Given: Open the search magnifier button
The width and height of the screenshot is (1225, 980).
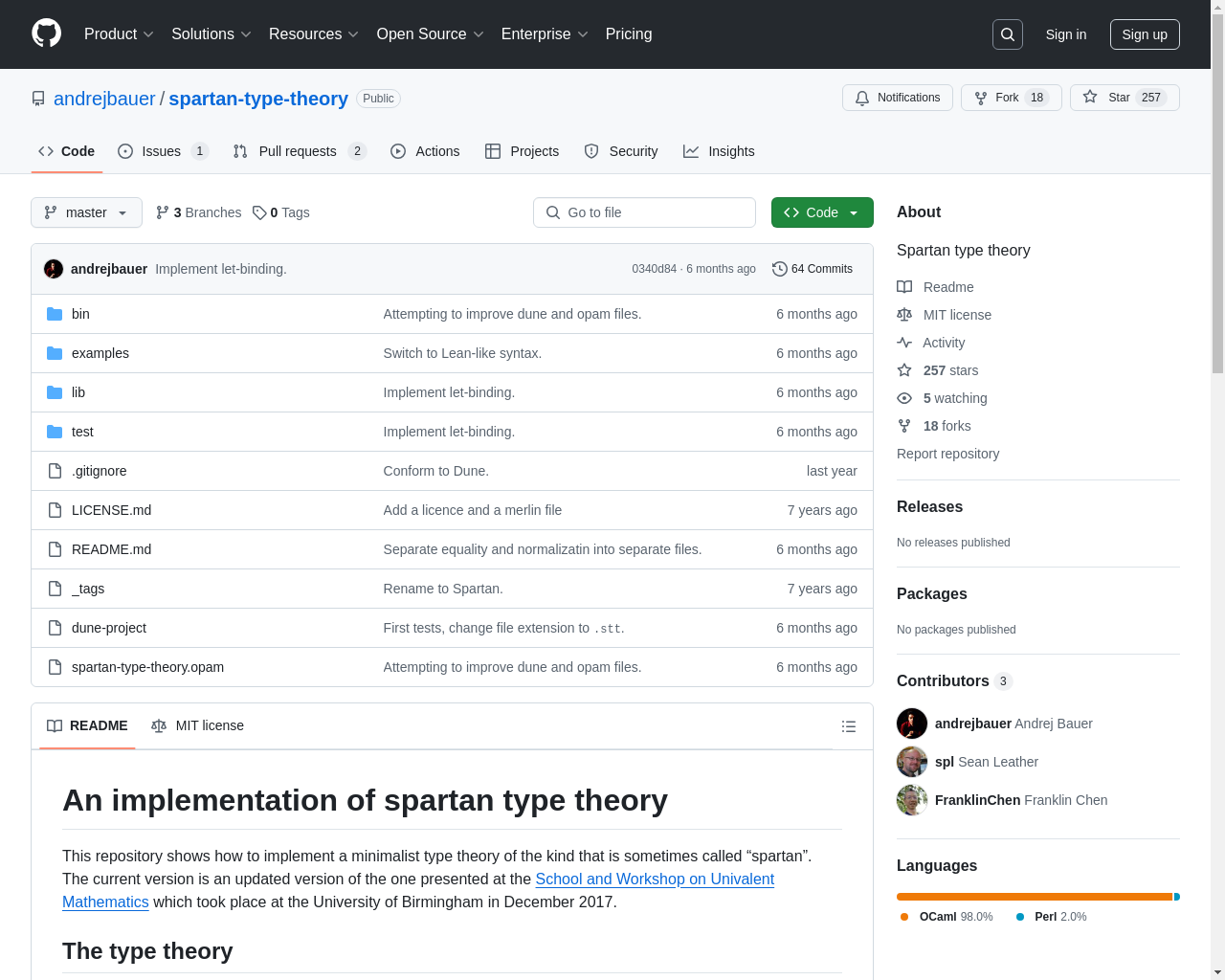Looking at the screenshot, I should coord(1008,34).
